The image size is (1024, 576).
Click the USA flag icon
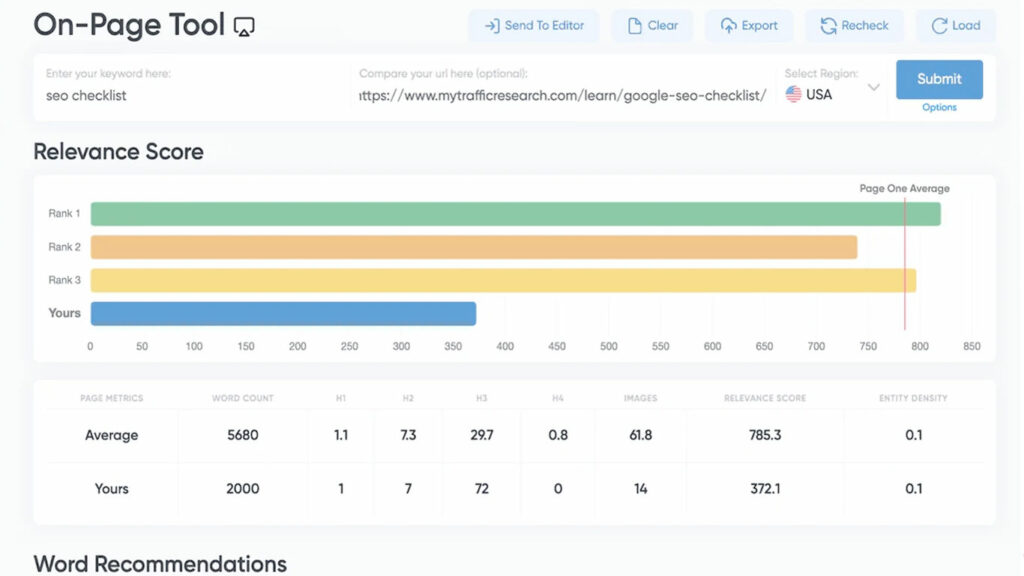tap(794, 95)
